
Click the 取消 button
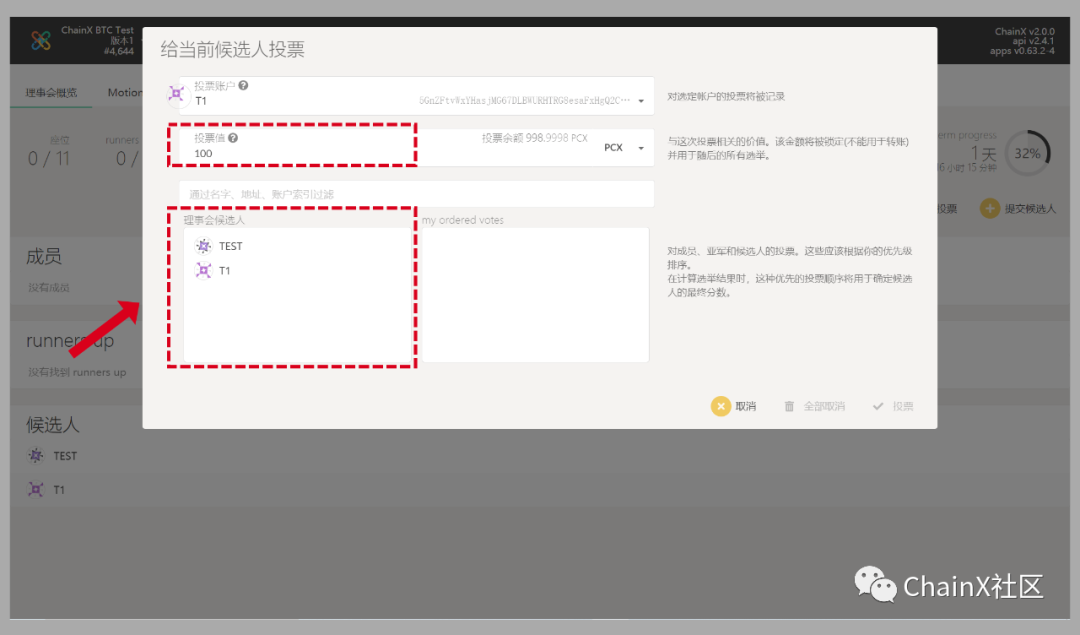click(734, 406)
